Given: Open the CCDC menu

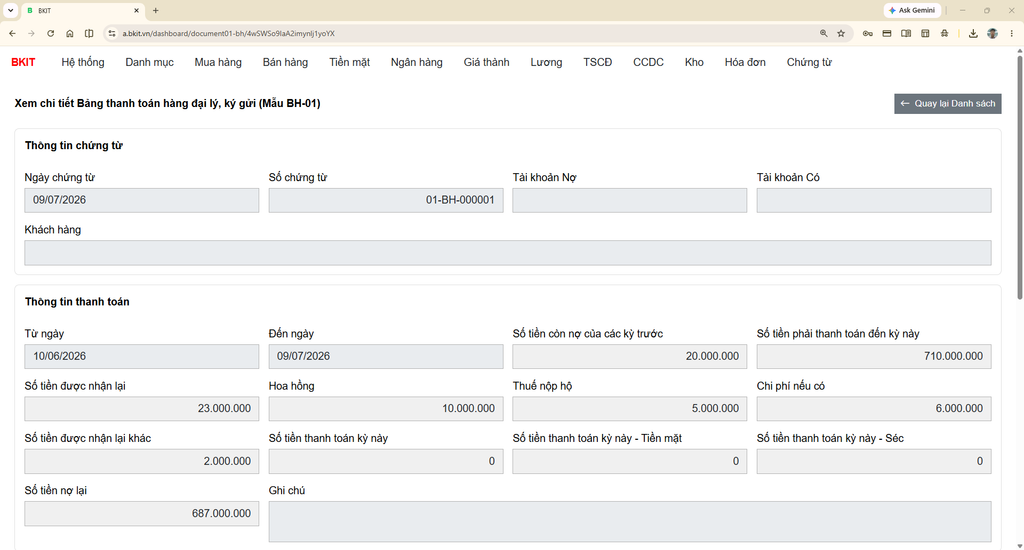Looking at the screenshot, I should (x=648, y=62).
